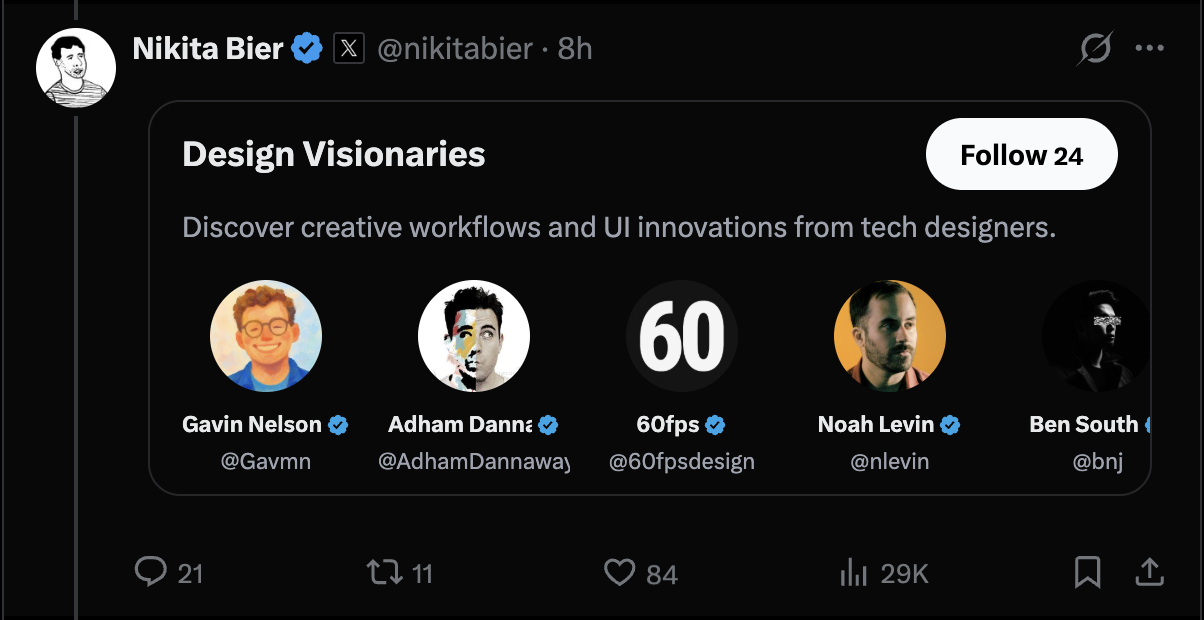Click the Grok slashed-circle icon
The width and height of the screenshot is (1204, 620).
1096,48
